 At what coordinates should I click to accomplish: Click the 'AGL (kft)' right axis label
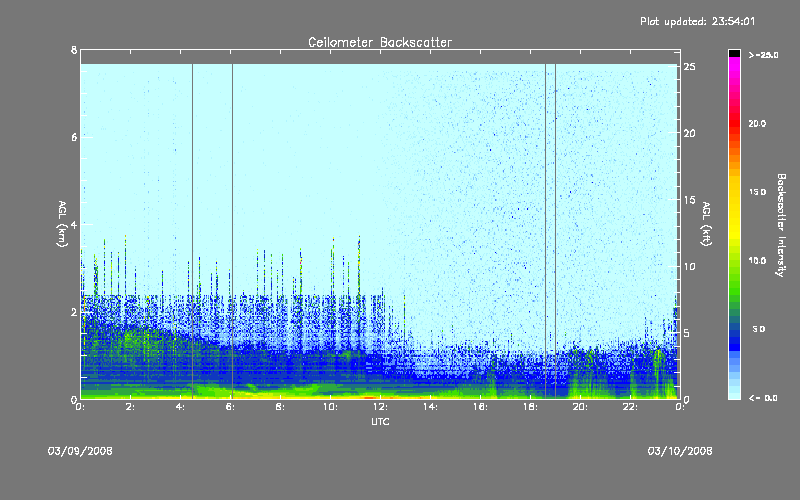(x=706, y=224)
